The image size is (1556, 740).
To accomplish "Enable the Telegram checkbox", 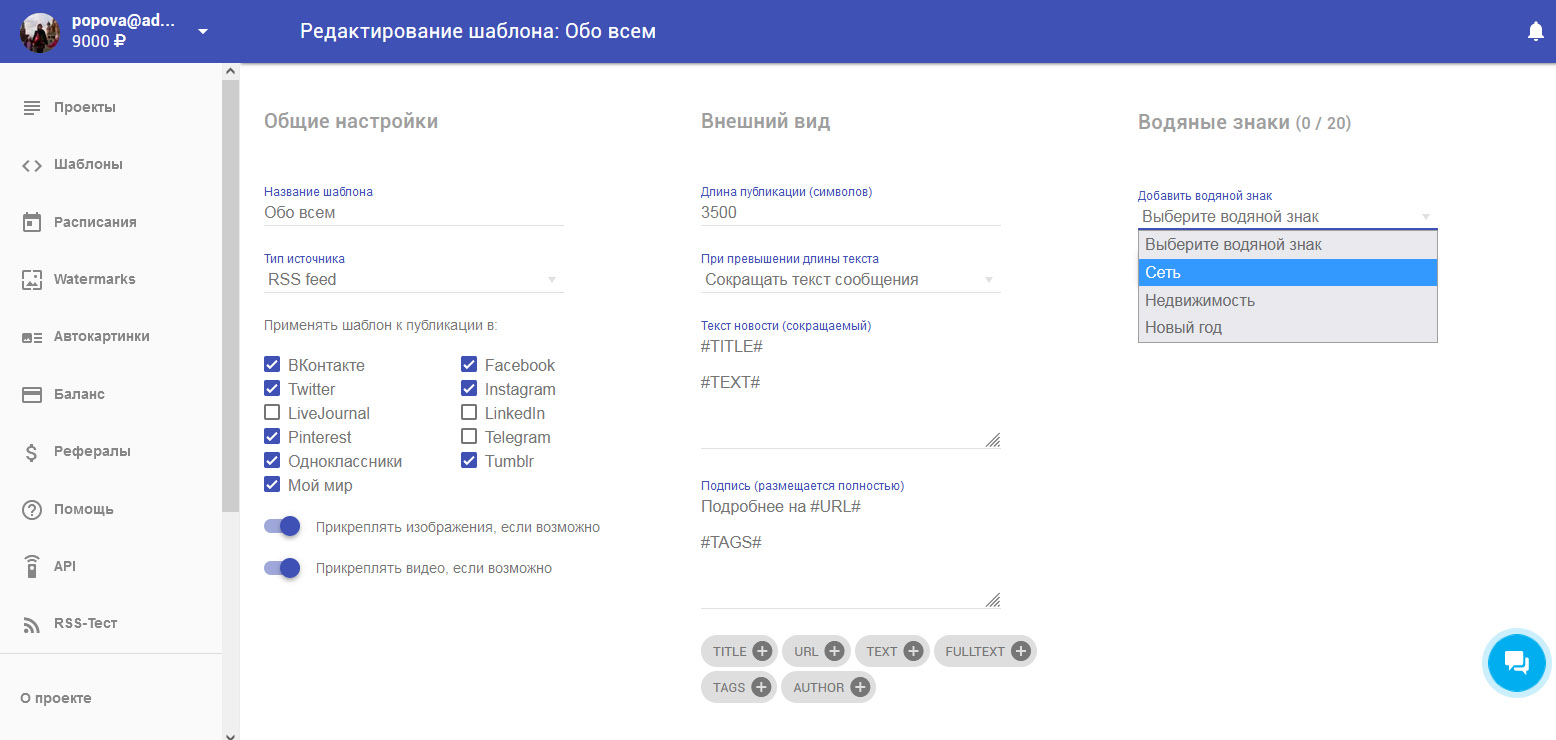I will point(469,437).
